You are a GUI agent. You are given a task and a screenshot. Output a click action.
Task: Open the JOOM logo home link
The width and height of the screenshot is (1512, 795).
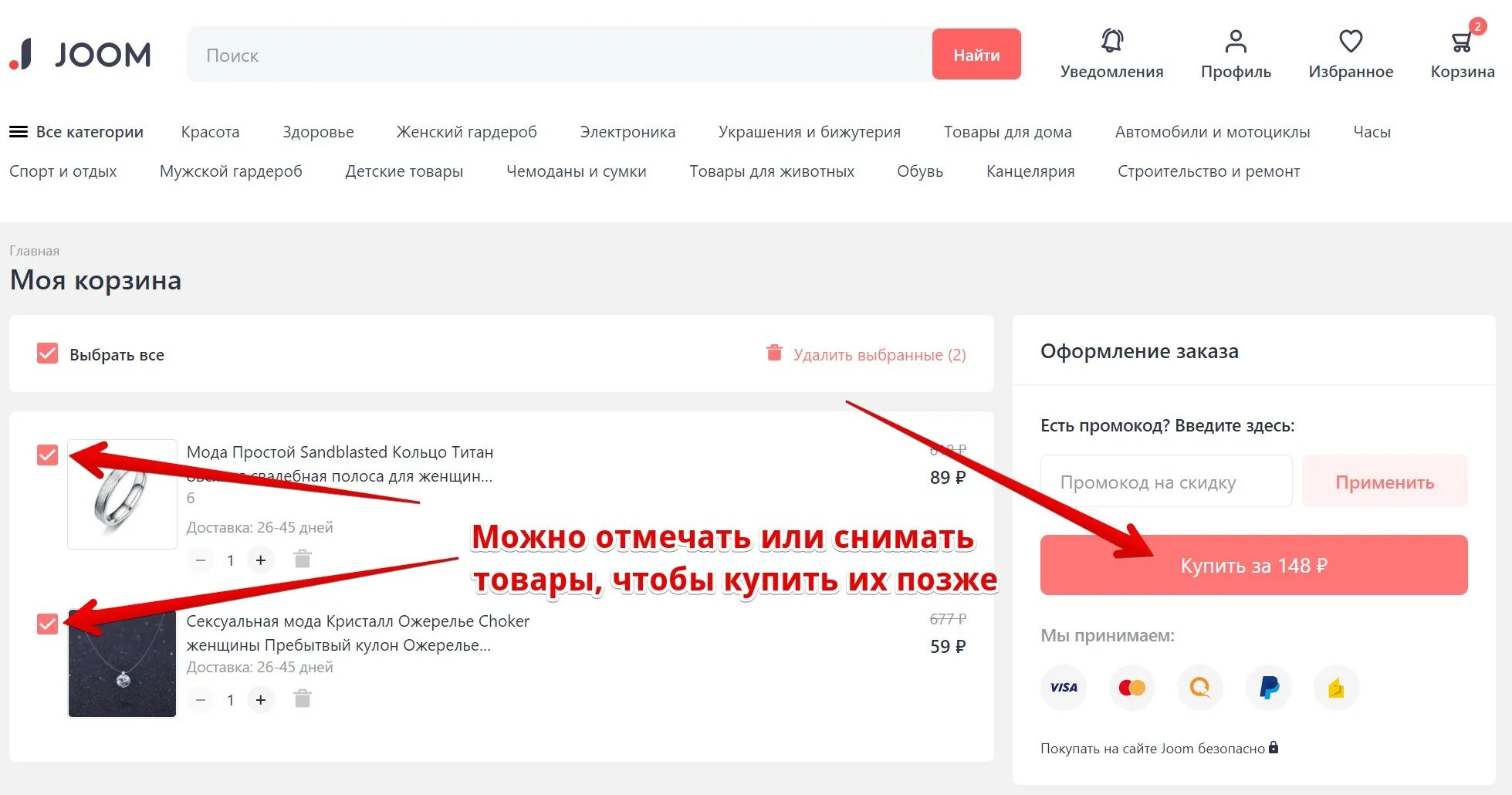tap(80, 55)
